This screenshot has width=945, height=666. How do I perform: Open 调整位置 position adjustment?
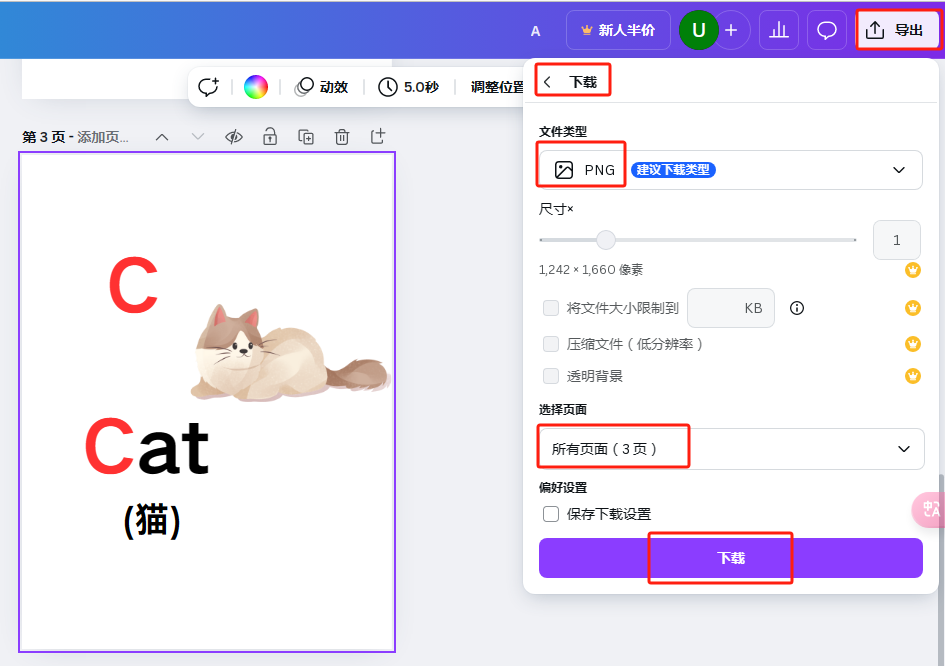pos(497,87)
